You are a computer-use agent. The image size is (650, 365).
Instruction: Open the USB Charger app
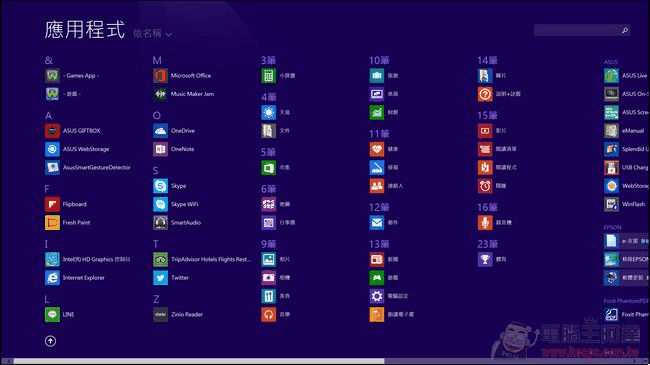click(x=626, y=168)
